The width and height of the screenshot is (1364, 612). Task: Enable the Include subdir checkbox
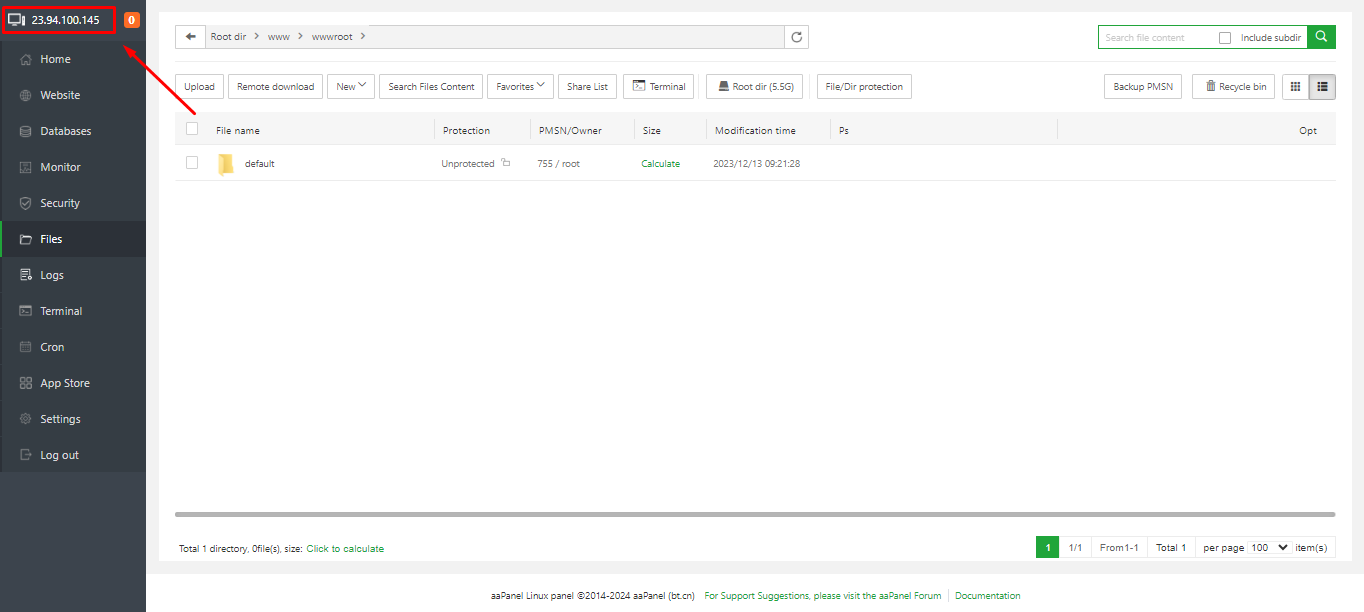point(1225,38)
